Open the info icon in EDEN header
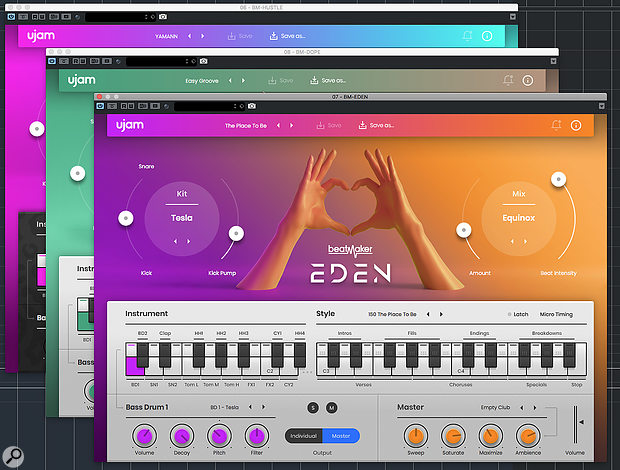This screenshot has width=620, height=470. [x=576, y=125]
